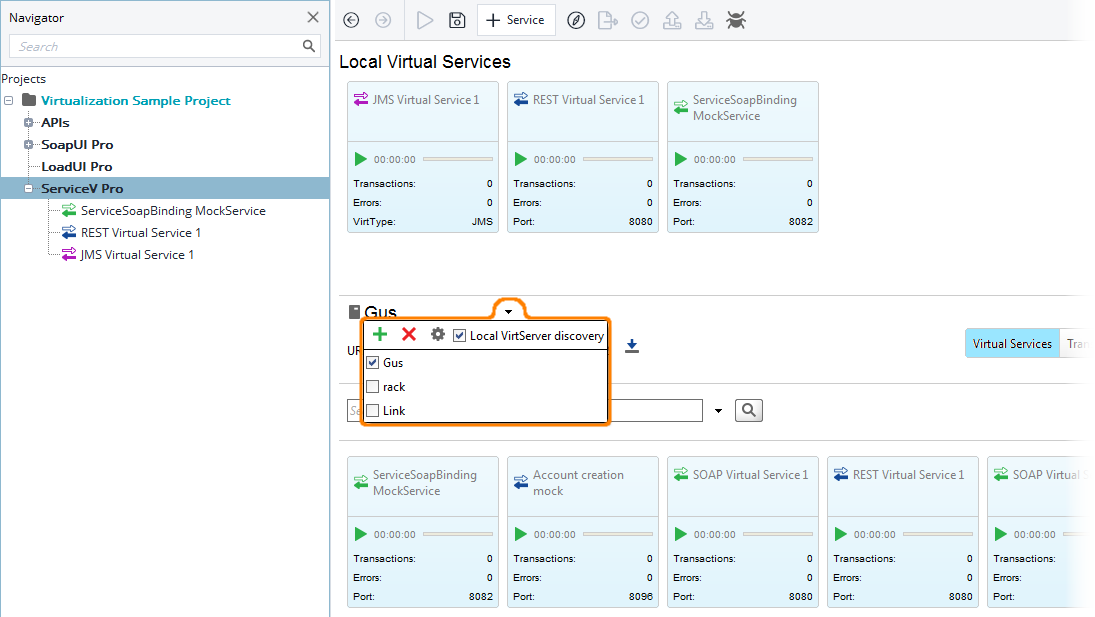This screenshot has width=1095, height=617.
Task: Go back with the left arrow
Action: pos(351,20)
